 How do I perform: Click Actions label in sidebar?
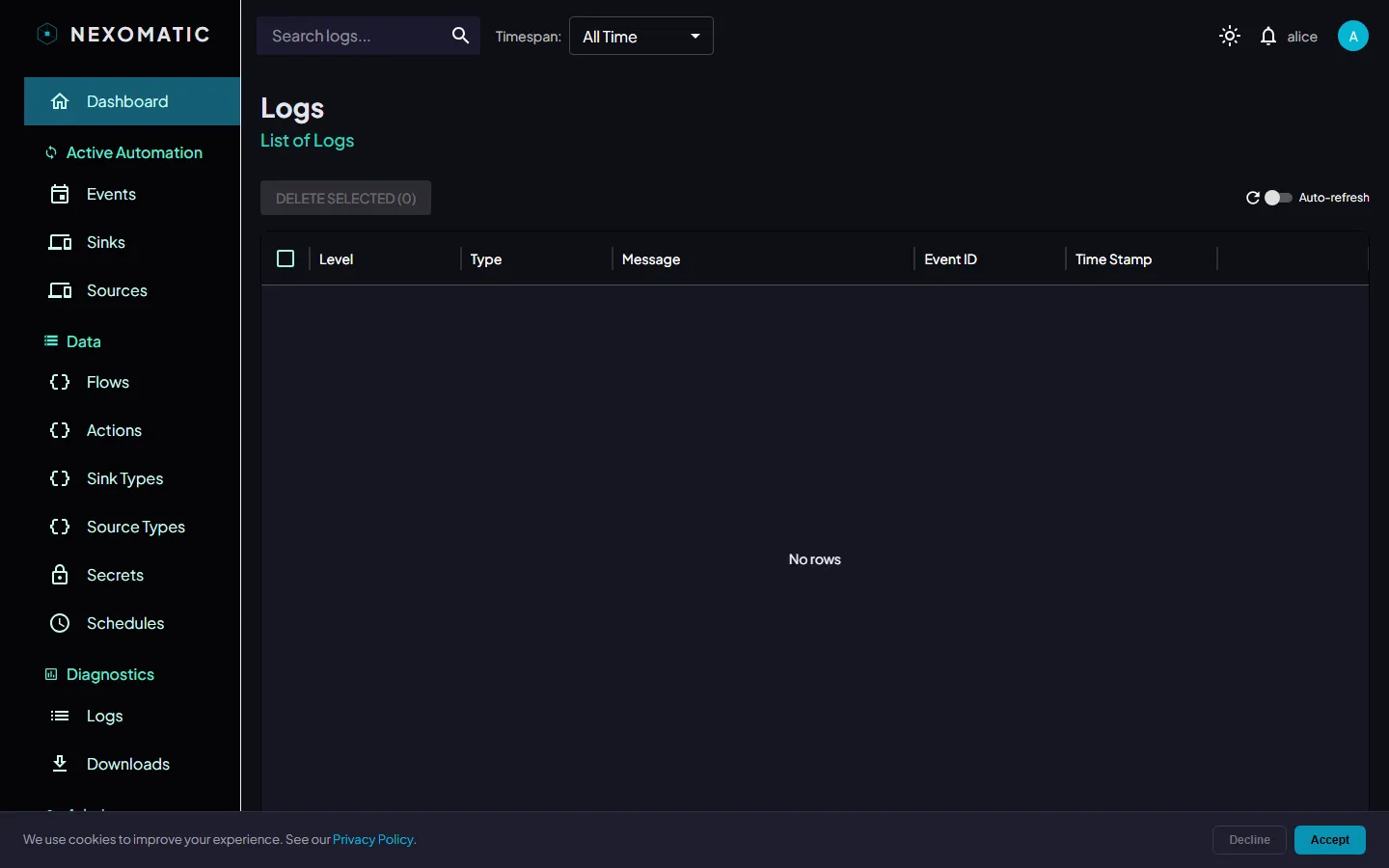tap(114, 430)
